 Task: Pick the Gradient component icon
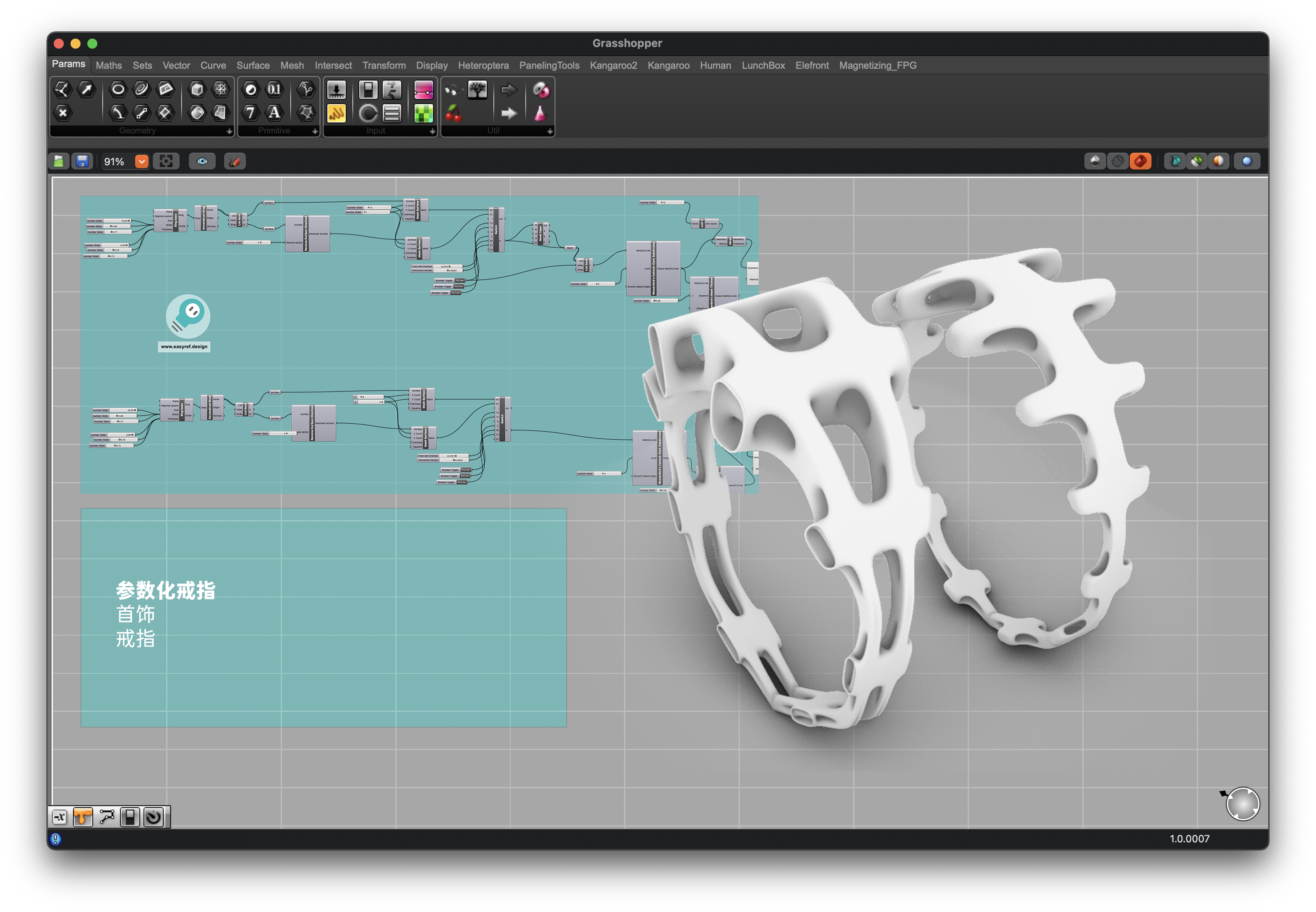click(423, 90)
